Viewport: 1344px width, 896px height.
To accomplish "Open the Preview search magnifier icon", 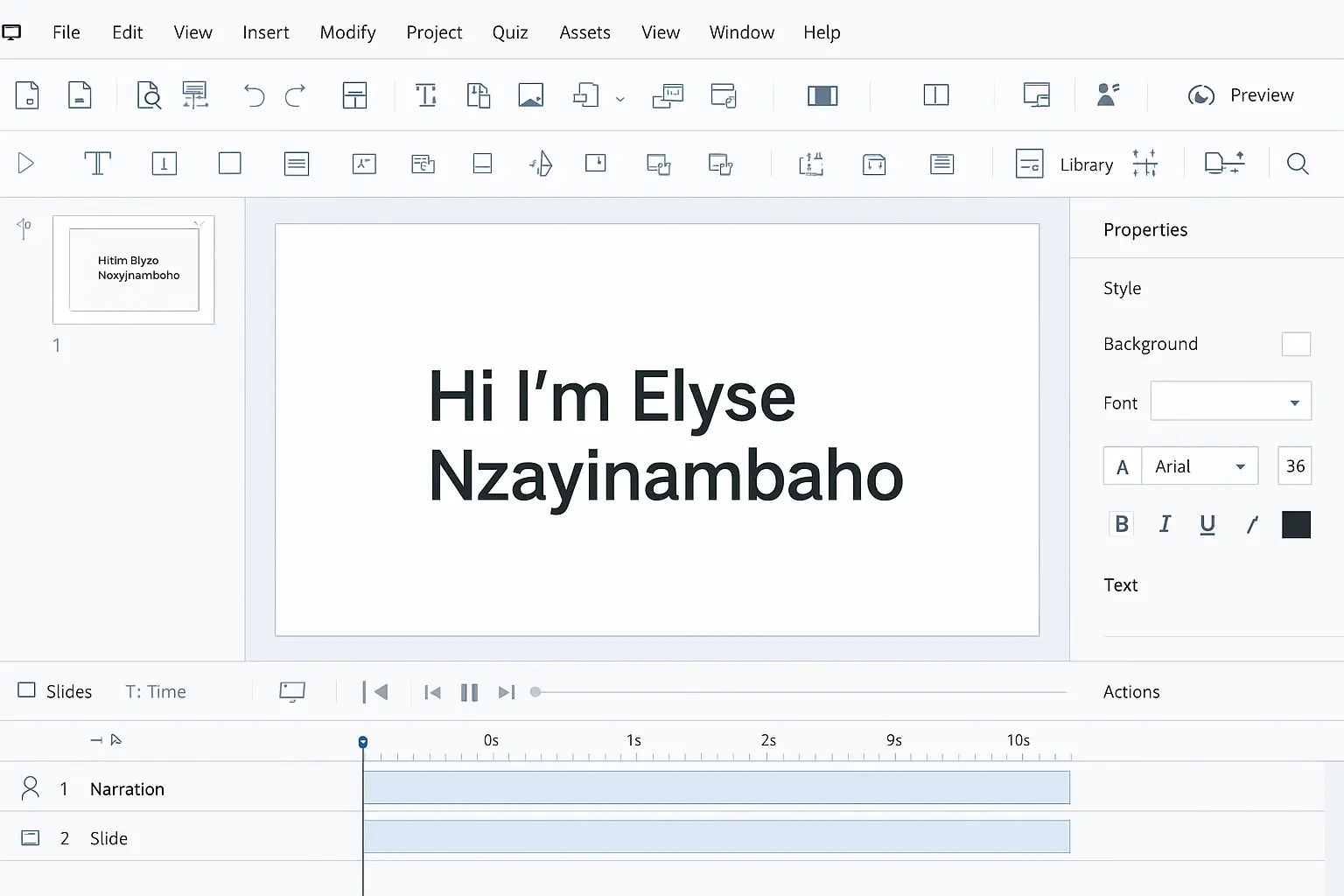I will pos(1298,164).
